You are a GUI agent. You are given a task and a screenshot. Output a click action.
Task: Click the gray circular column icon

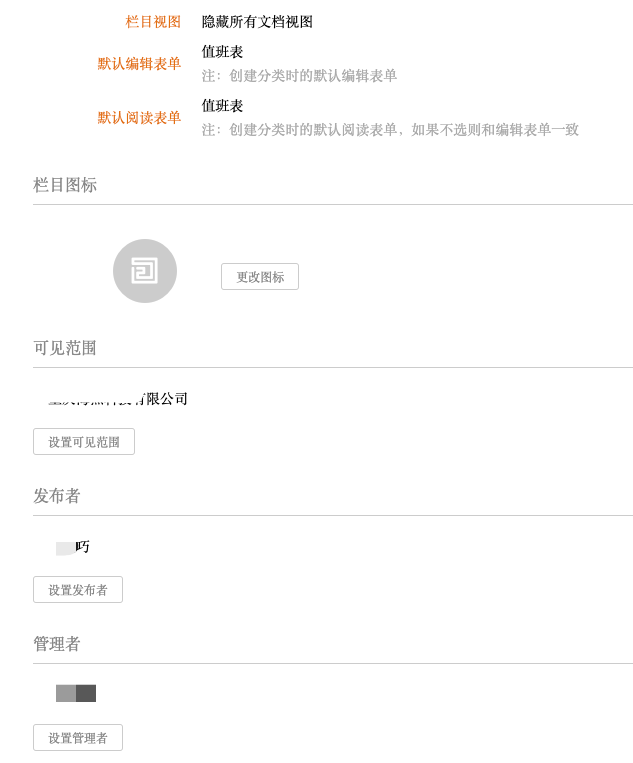point(145,271)
